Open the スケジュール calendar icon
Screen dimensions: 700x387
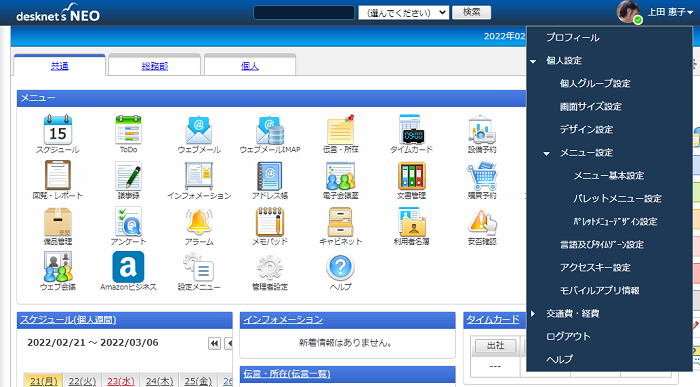(x=58, y=130)
